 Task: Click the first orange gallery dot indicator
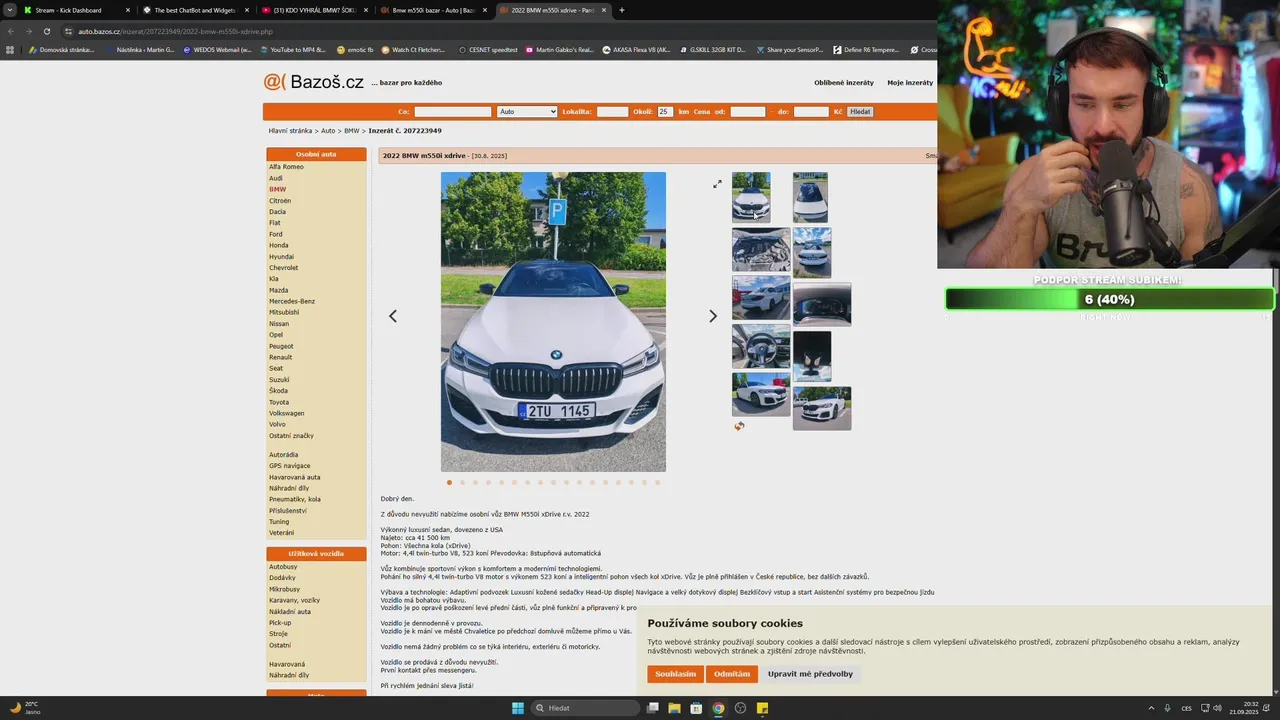click(449, 482)
